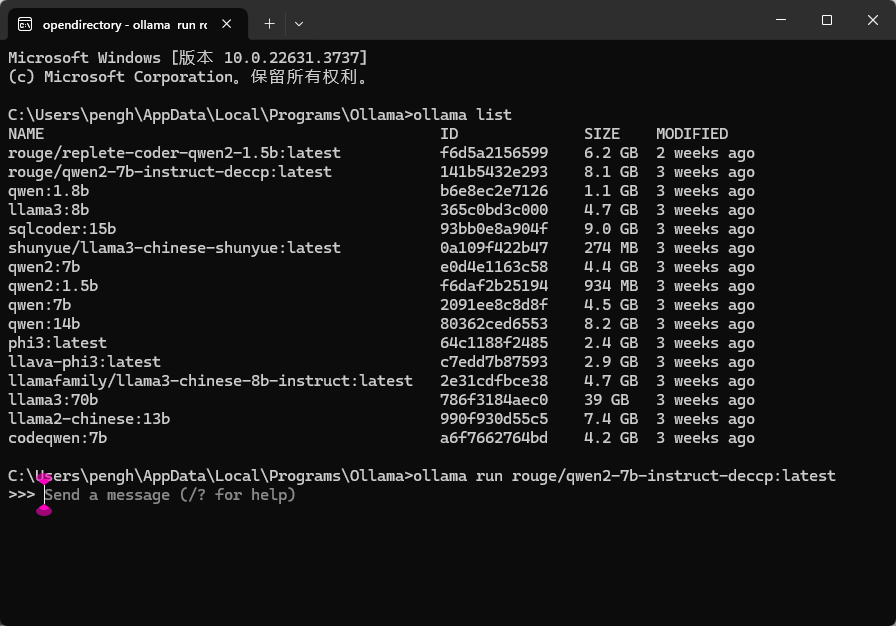Click the MODIFIED column header text
Viewport: 896px width, 626px height.
click(x=692, y=134)
